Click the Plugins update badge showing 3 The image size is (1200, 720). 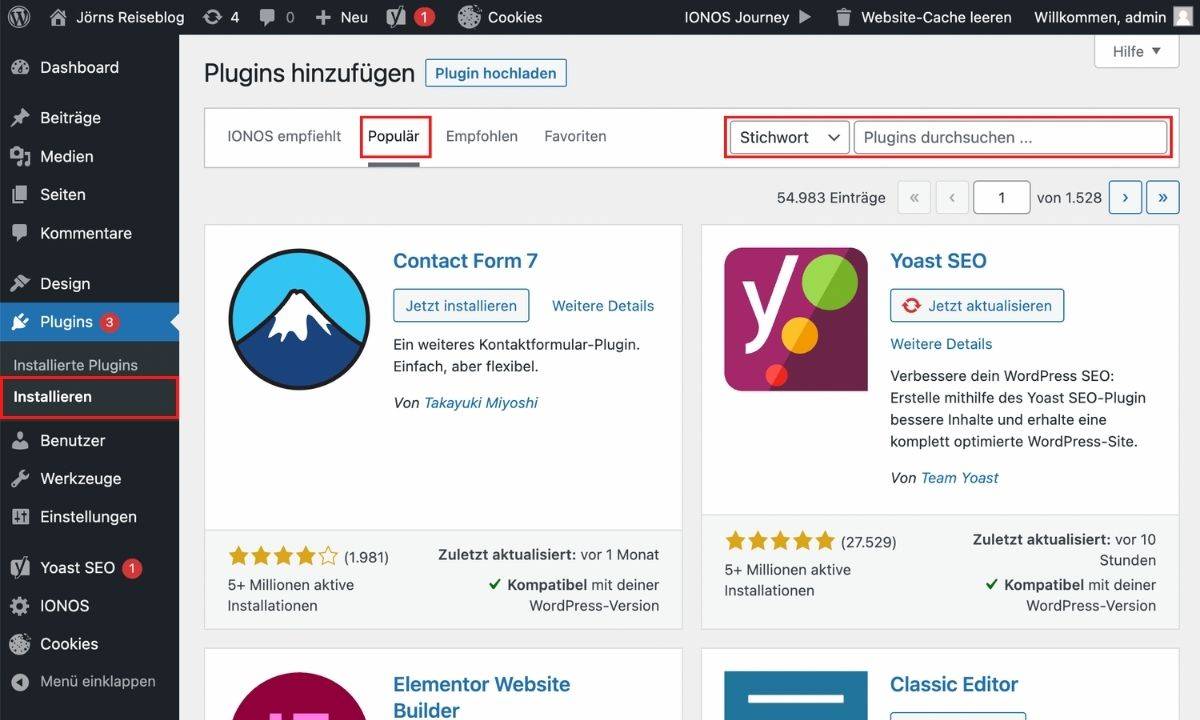(x=109, y=322)
